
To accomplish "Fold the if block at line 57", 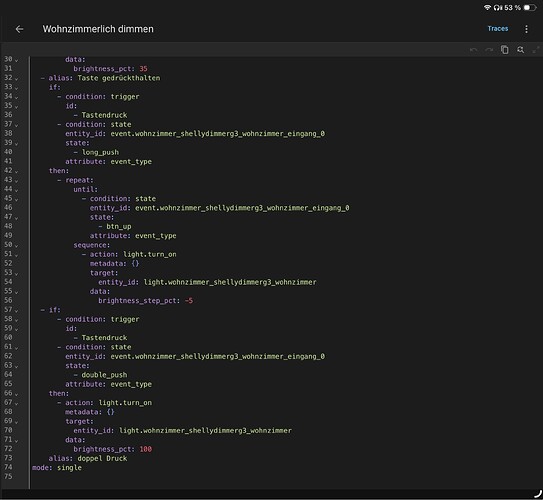I will point(16,311).
